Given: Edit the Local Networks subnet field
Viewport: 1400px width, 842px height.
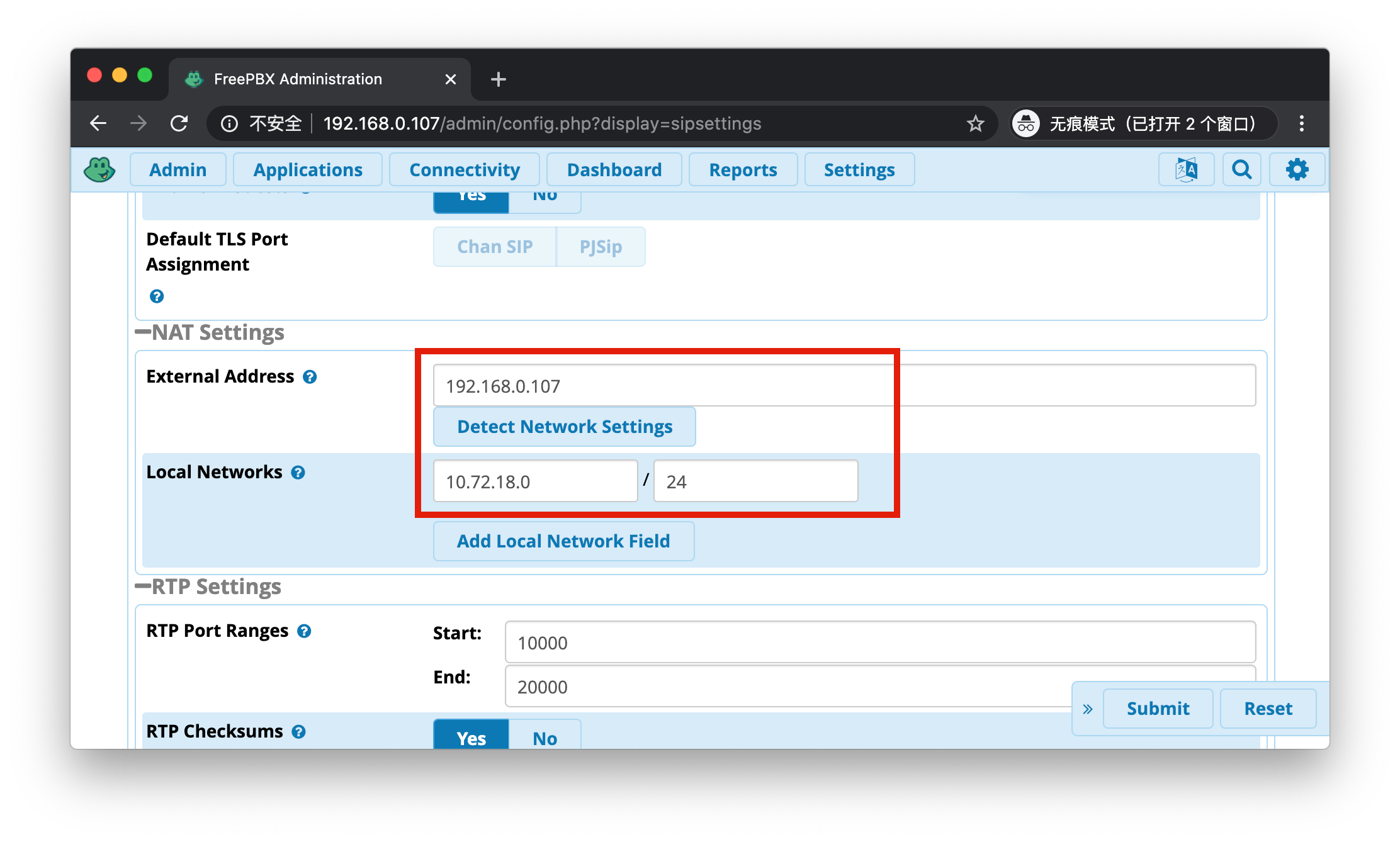Looking at the screenshot, I should click(754, 482).
